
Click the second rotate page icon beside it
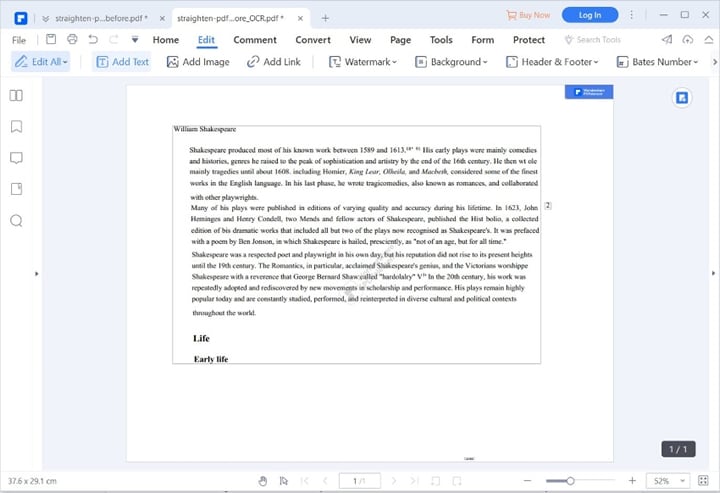456,481
